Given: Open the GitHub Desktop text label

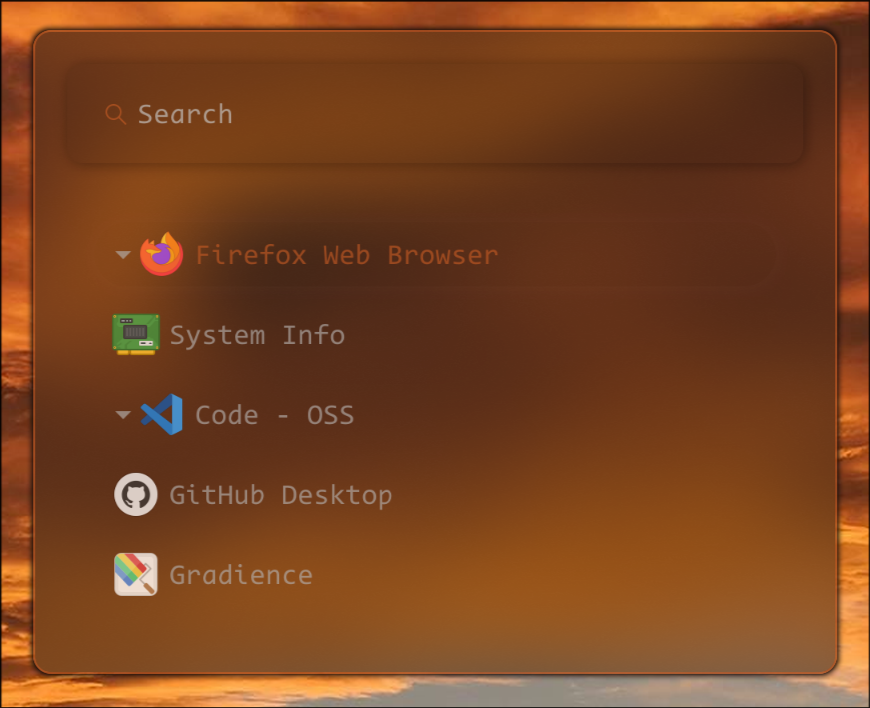Looking at the screenshot, I should (x=280, y=495).
